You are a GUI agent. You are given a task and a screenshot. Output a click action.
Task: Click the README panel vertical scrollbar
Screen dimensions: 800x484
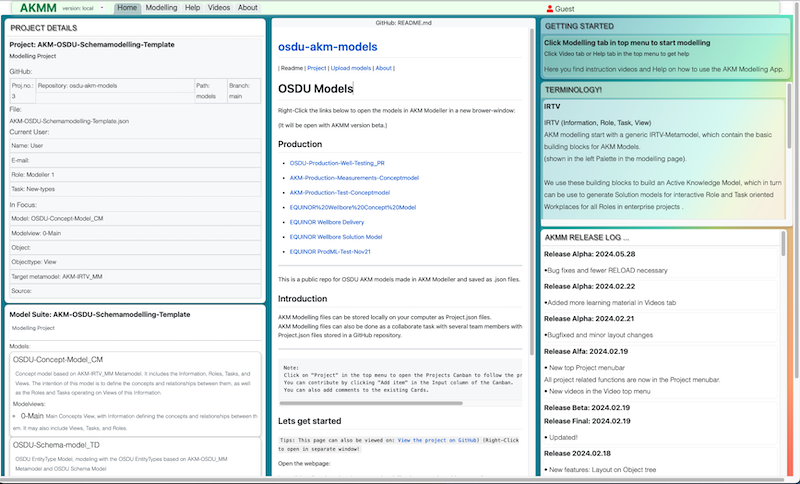531,191
